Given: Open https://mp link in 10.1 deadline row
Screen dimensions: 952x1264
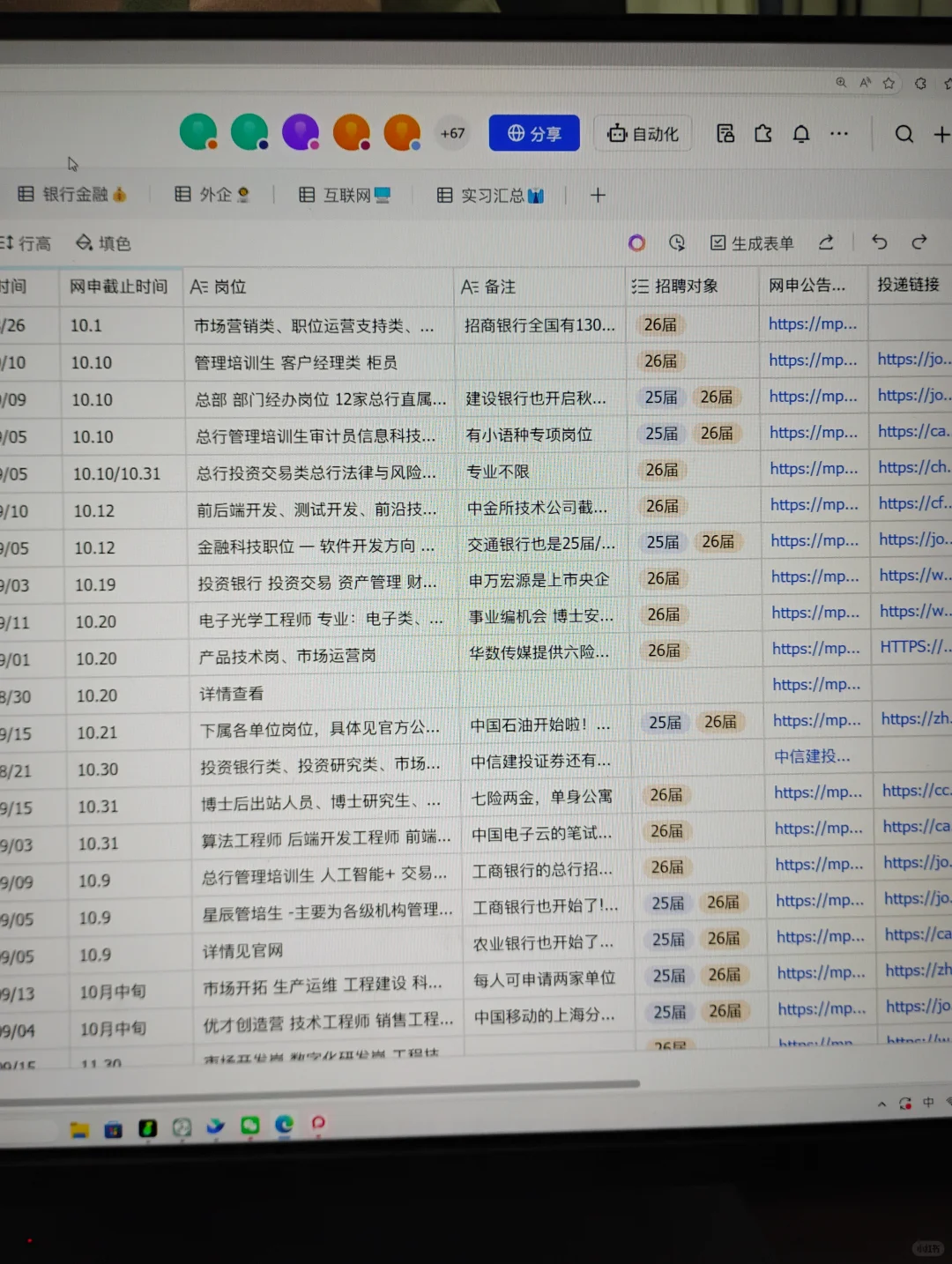Looking at the screenshot, I should point(813,323).
